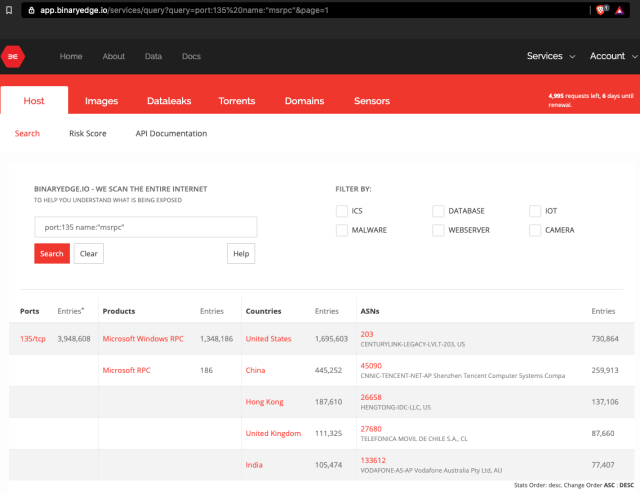Image resolution: width=640 pixels, height=494 pixels.
Task: Open the Docs navigation link
Action: point(191,56)
